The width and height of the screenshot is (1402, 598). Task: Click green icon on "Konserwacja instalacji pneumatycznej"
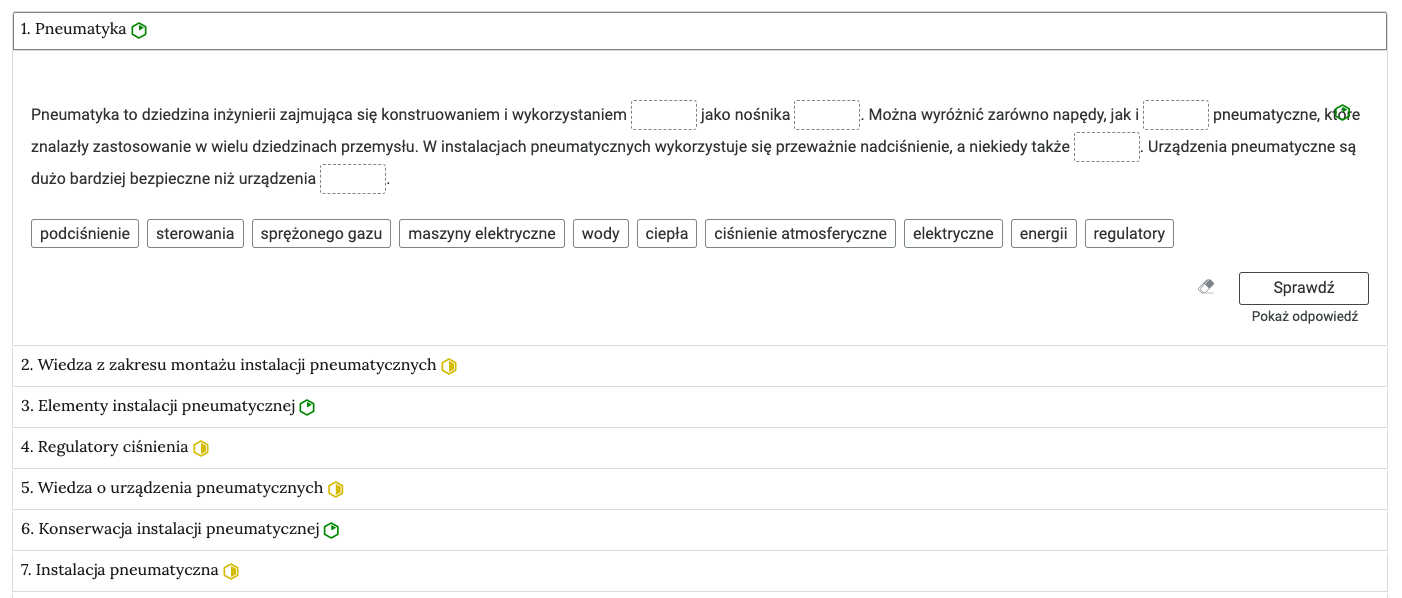[330, 530]
